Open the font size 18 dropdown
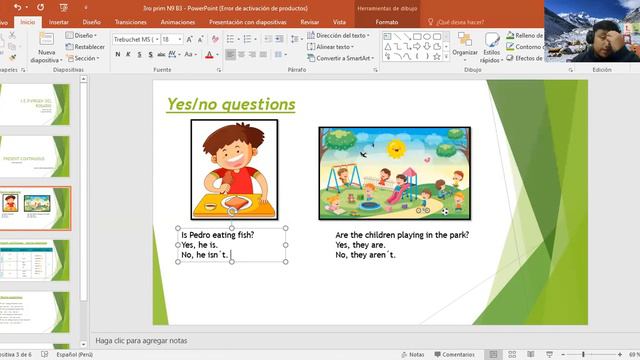This screenshot has height=360, width=640. (x=180, y=39)
